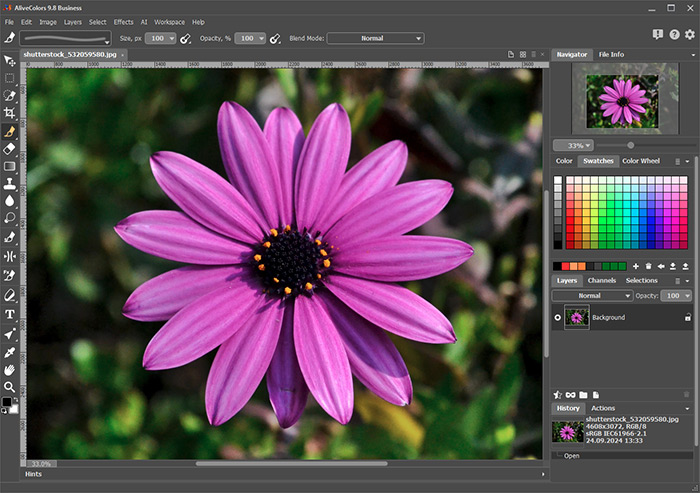Switch to the Actions tab

603,408
